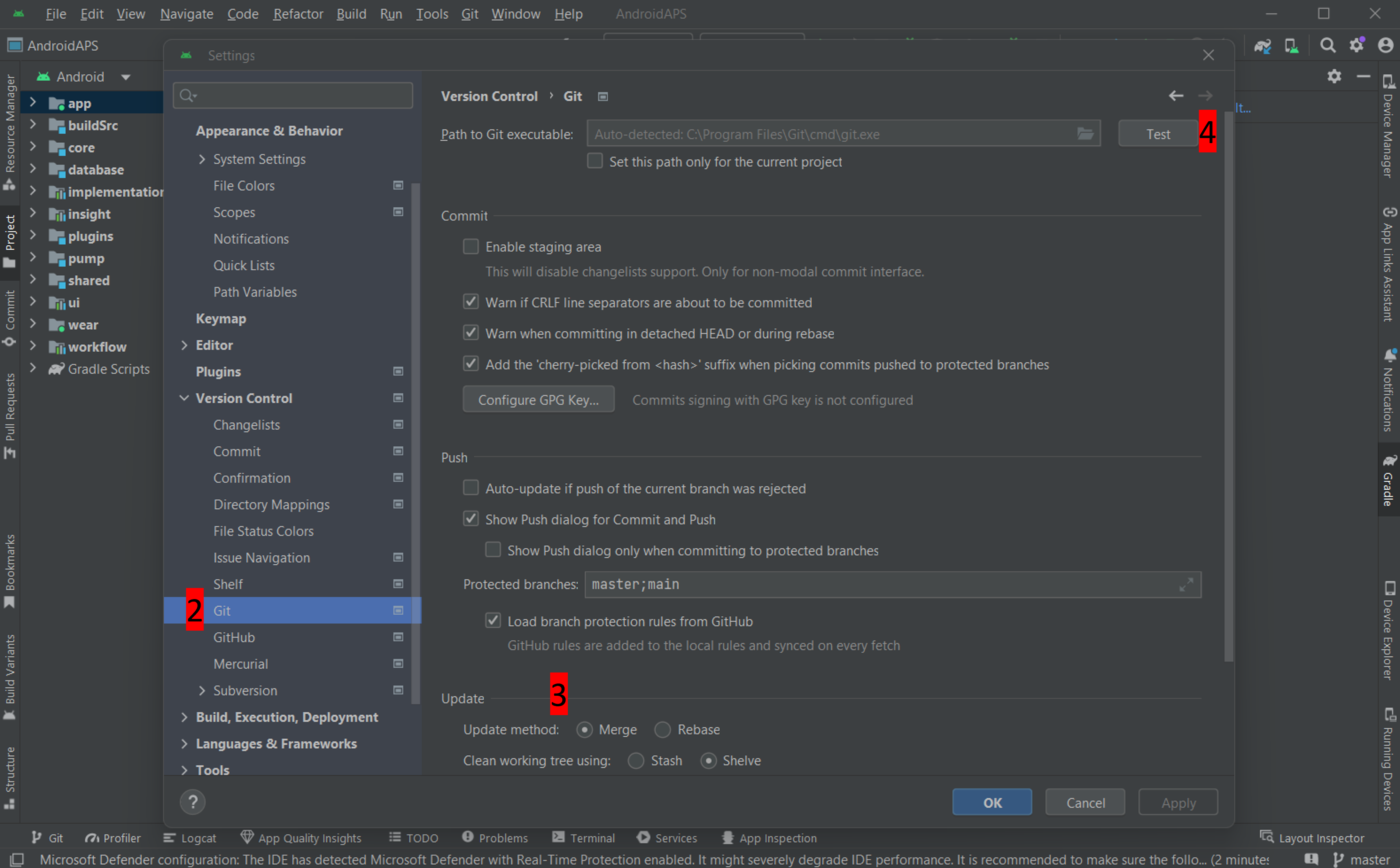Viewport: 1400px width, 868px height.
Task: Click the project-level settings icon beside Git breadcrumb
Action: [603, 96]
